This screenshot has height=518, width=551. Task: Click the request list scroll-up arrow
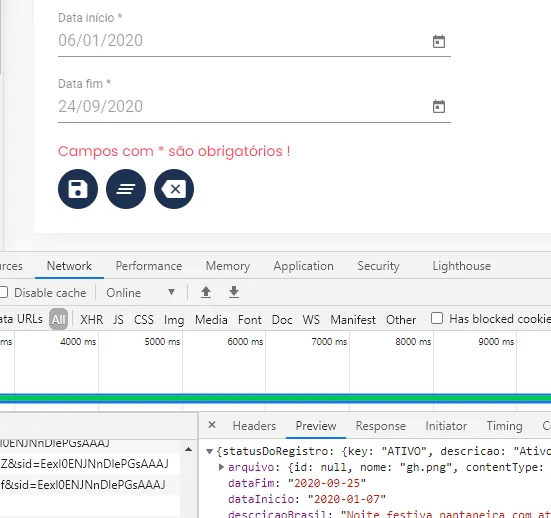tap(188, 449)
